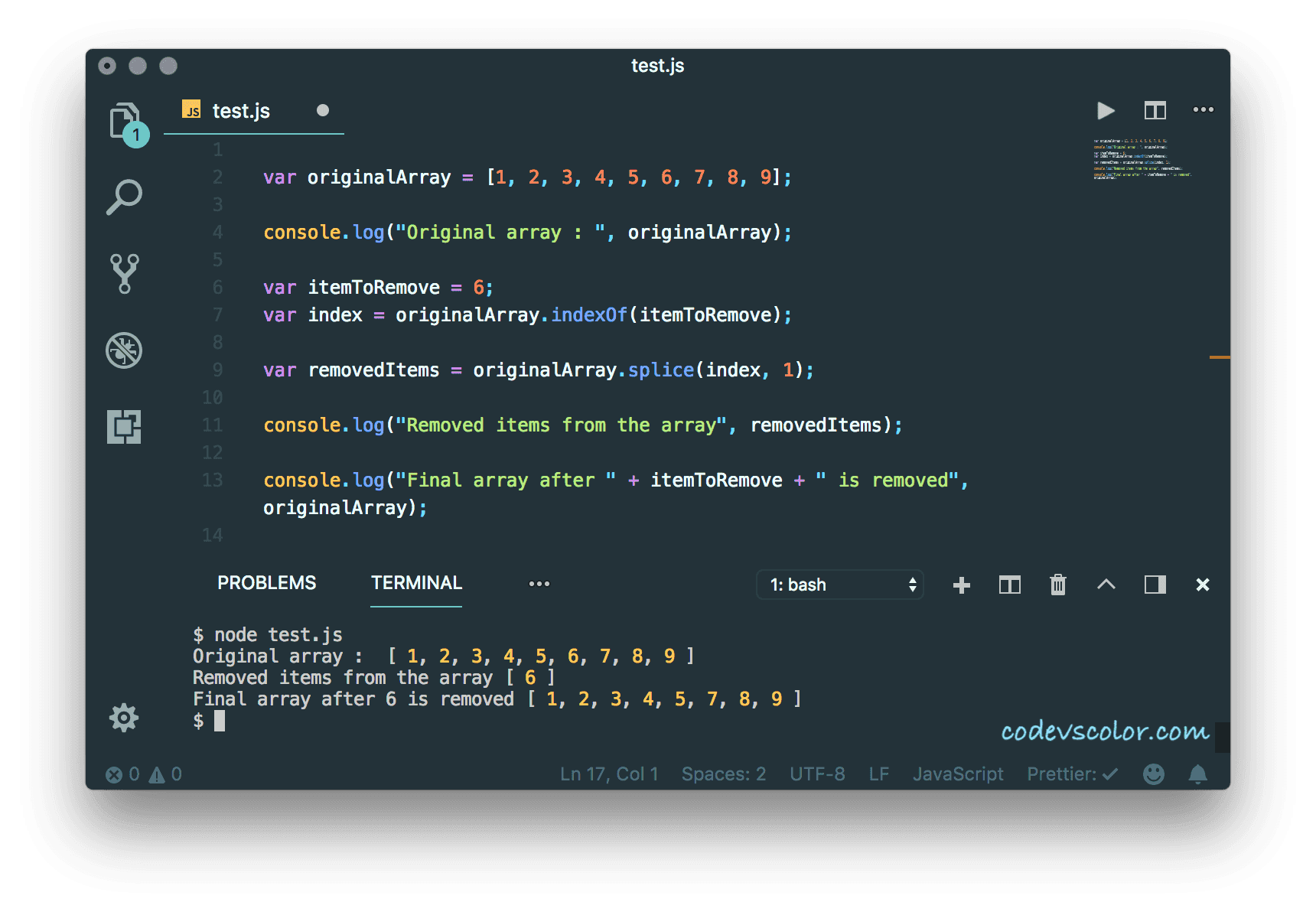Image resolution: width=1316 pixels, height=912 pixels.
Task: Run test.js with the play button
Action: coord(1105,110)
